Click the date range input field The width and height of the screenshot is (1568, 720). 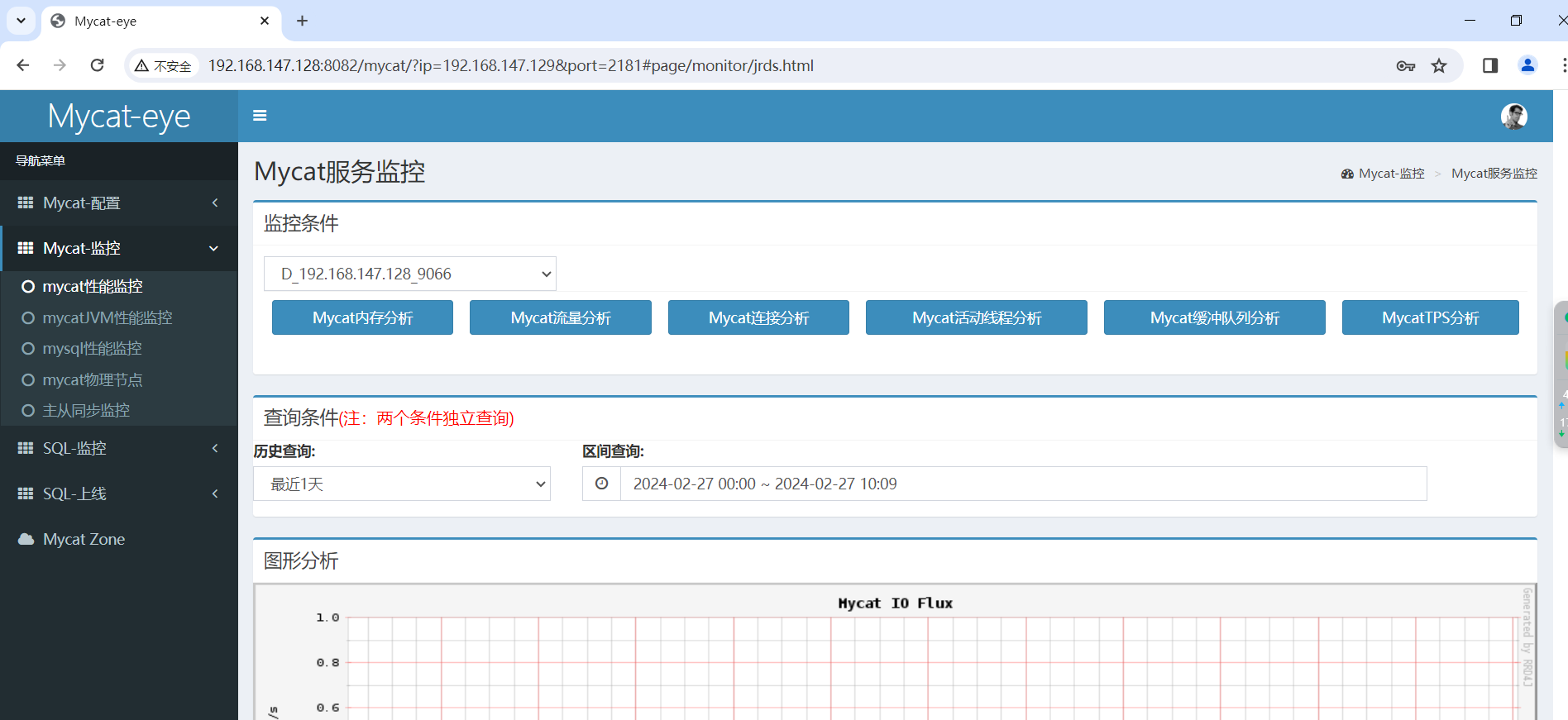point(1024,484)
